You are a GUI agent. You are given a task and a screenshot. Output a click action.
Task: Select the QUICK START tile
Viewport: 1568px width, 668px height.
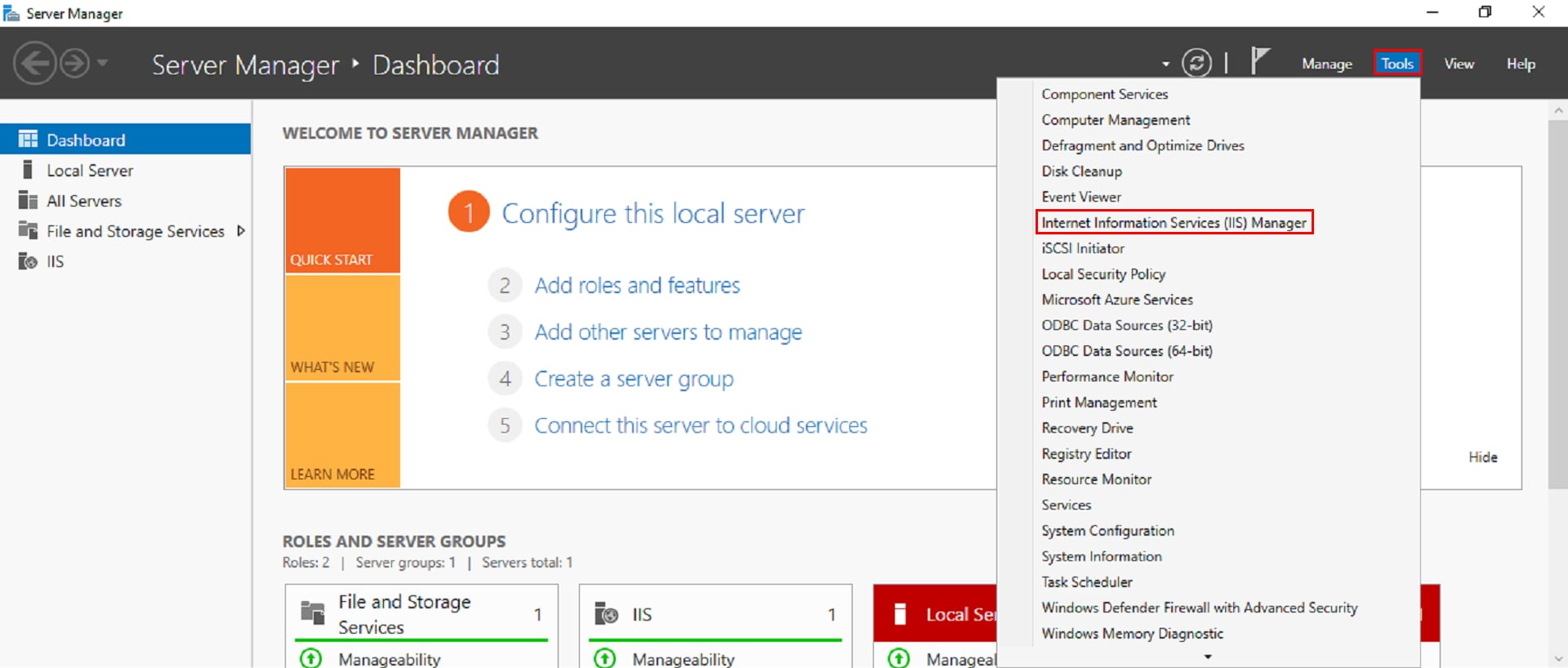pos(342,220)
